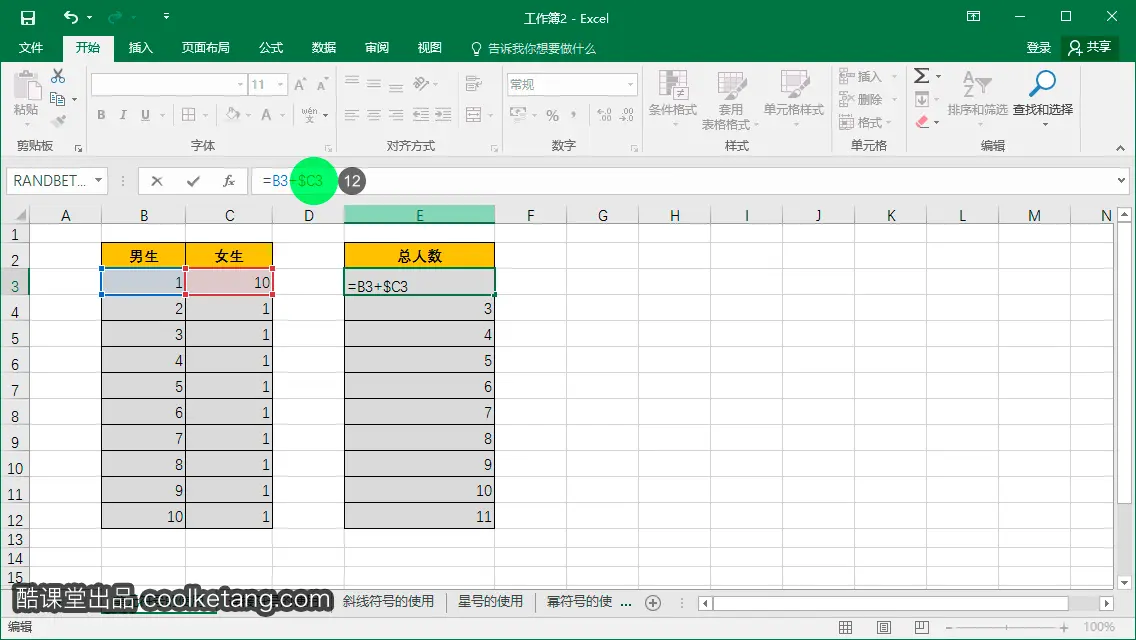
Task: Switch to the 页面布局 ribbon tab
Action: tap(205, 48)
